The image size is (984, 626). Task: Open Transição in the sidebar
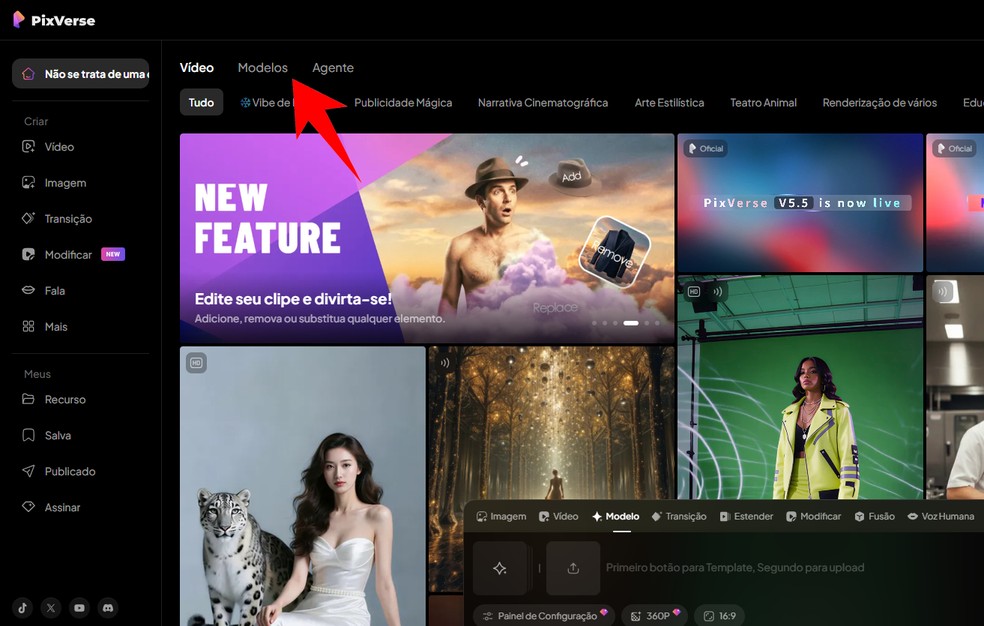pyautogui.click(x=57, y=218)
